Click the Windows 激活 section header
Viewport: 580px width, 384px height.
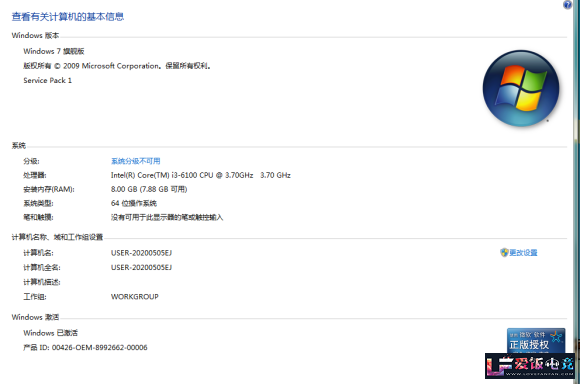pyautogui.click(x=35, y=317)
